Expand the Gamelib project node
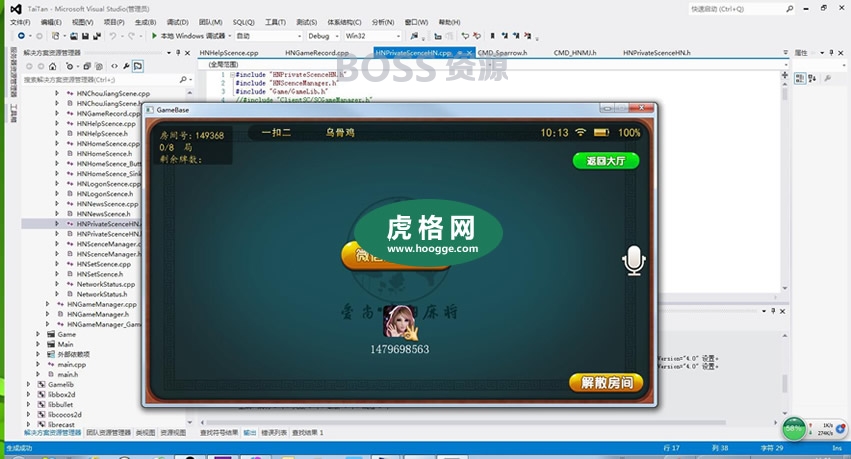The image size is (851, 459). coord(28,384)
